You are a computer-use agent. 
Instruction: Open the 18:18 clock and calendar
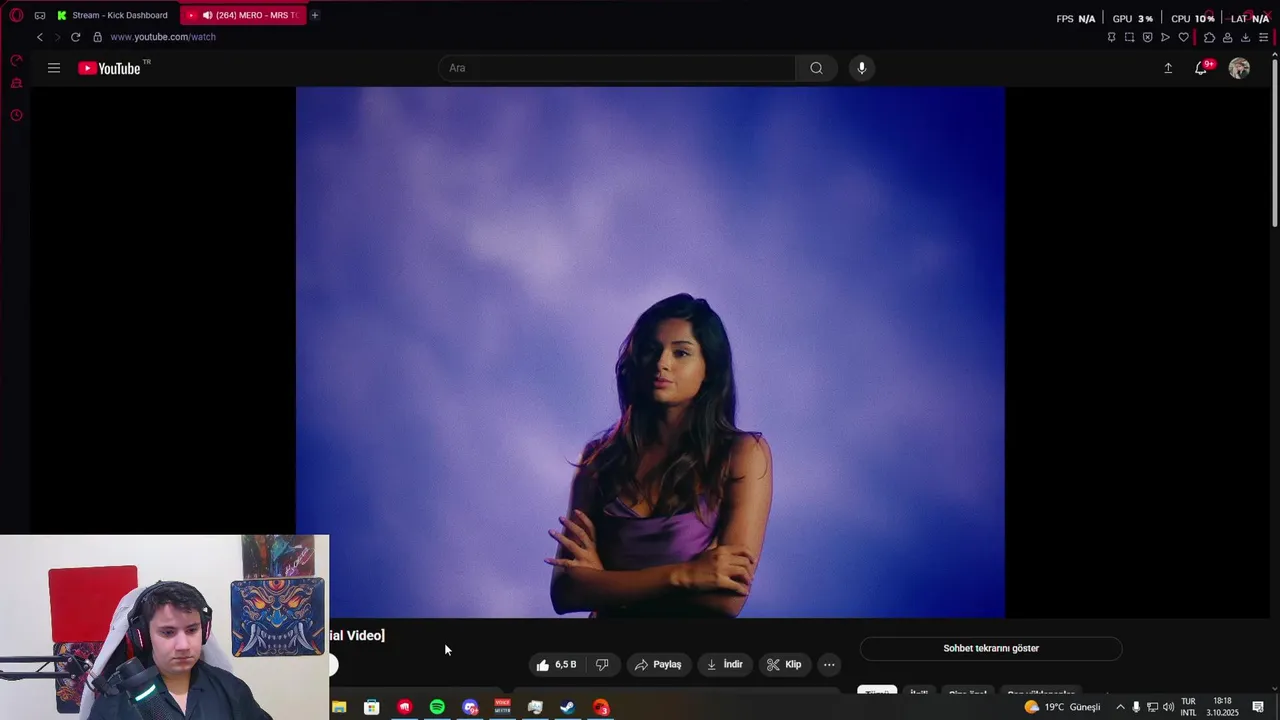pyautogui.click(x=1222, y=707)
